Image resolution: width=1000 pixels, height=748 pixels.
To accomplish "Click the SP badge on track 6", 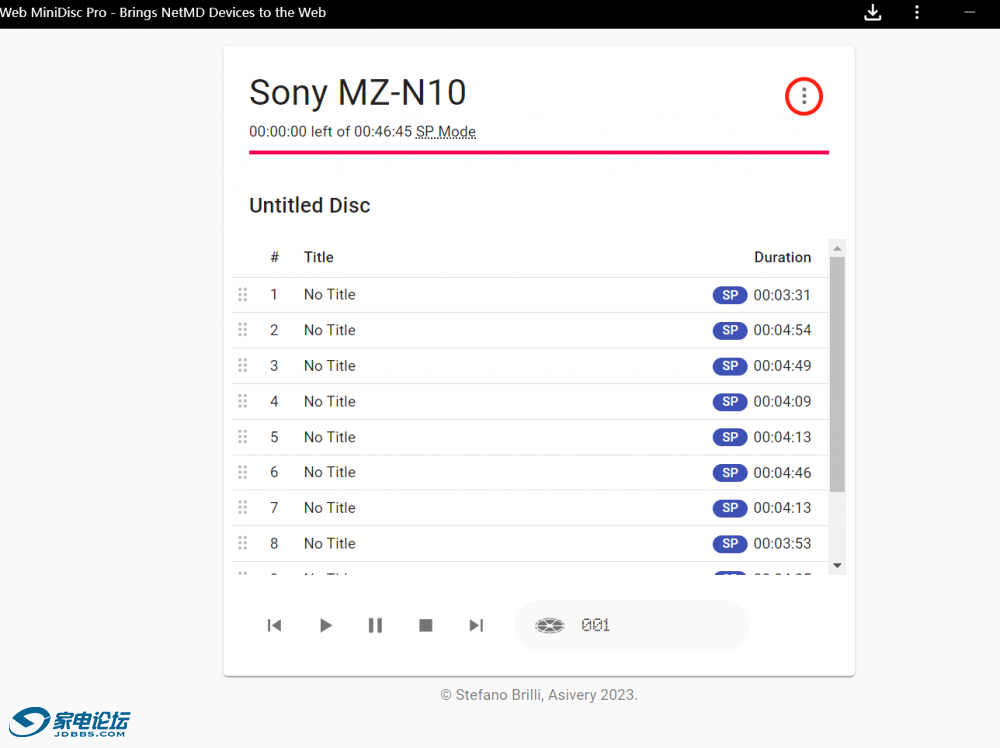I will tap(730, 473).
